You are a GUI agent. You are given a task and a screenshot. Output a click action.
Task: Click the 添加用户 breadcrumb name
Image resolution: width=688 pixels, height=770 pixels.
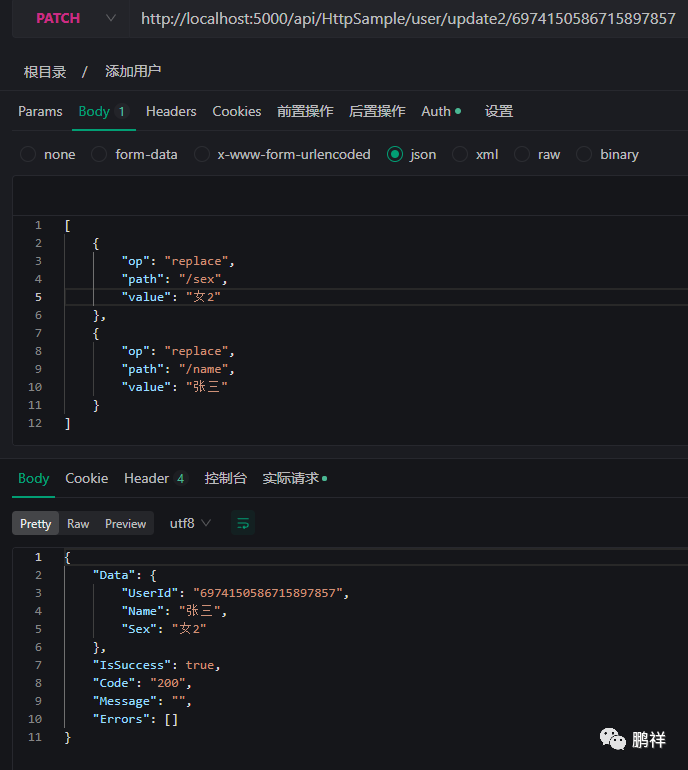[133, 72]
